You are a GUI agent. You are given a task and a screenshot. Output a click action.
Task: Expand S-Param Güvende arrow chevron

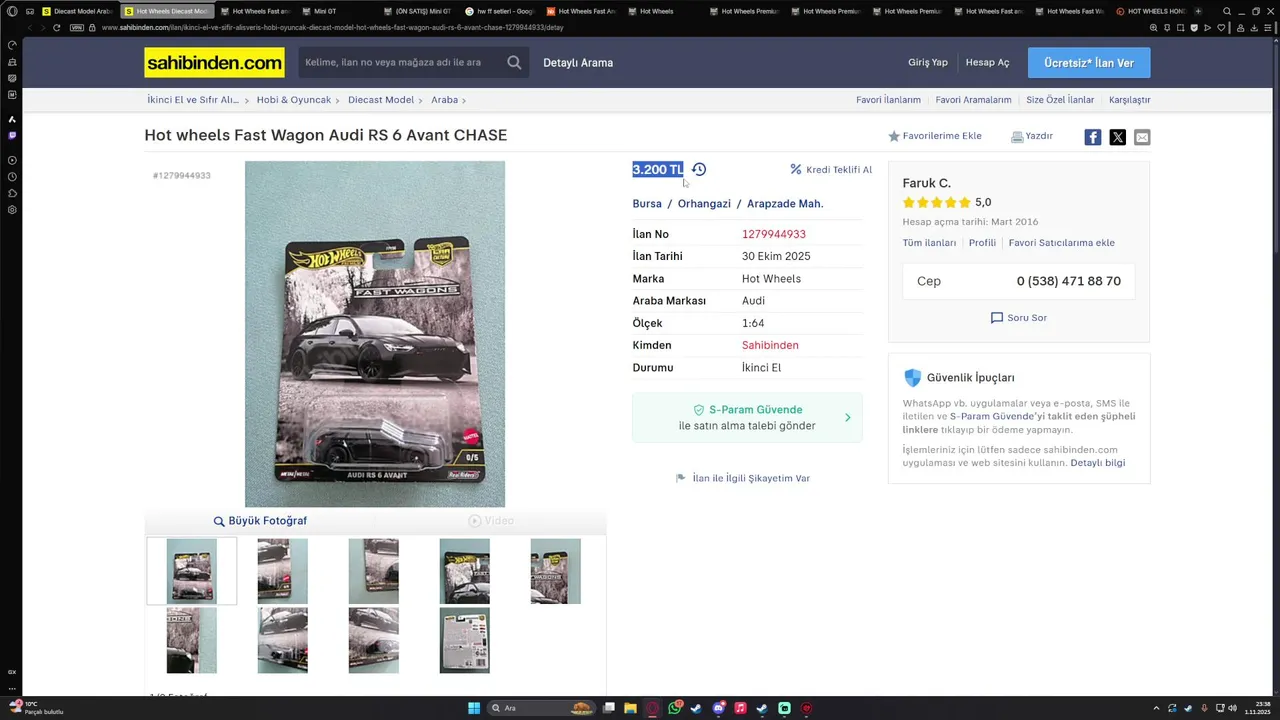tap(848, 418)
